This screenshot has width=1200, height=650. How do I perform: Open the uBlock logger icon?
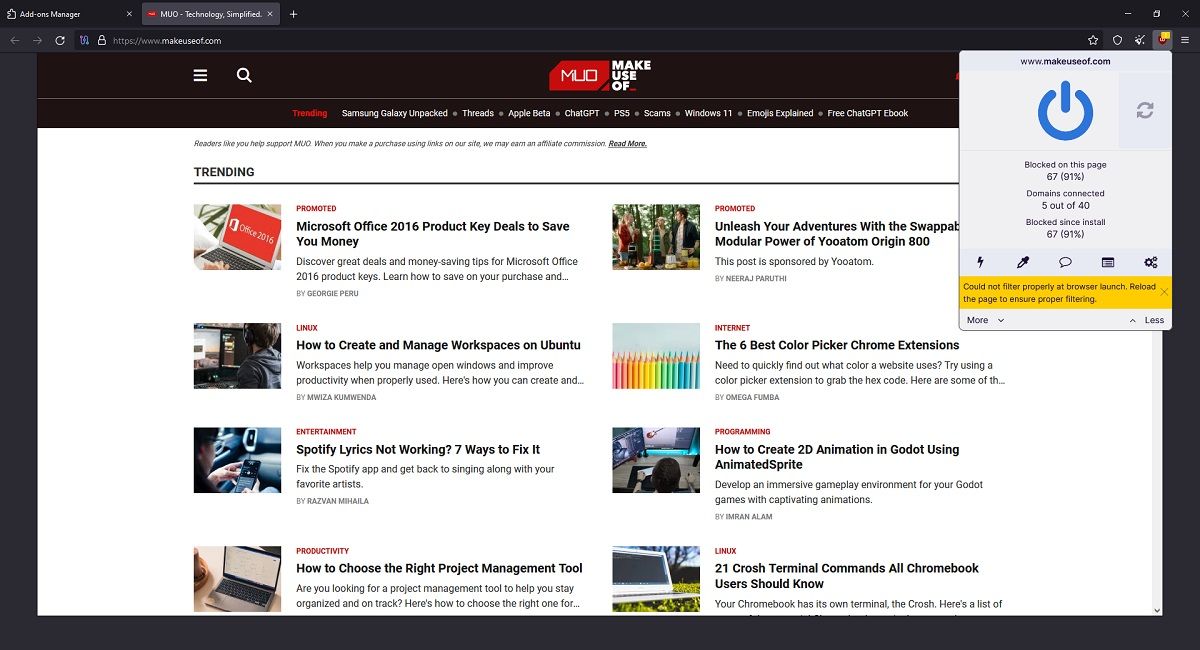1108,262
